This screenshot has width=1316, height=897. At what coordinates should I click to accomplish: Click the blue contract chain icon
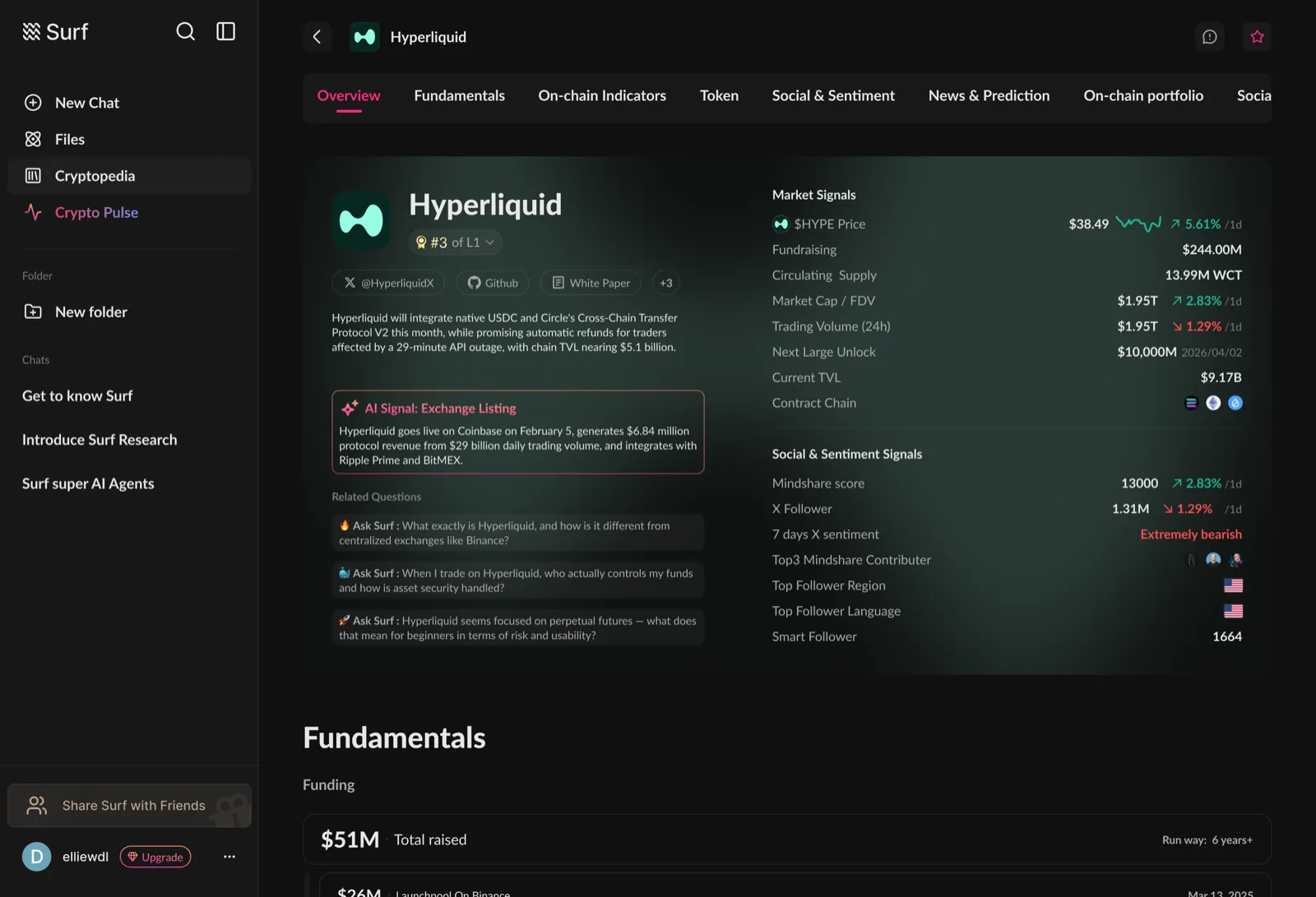pos(1235,403)
